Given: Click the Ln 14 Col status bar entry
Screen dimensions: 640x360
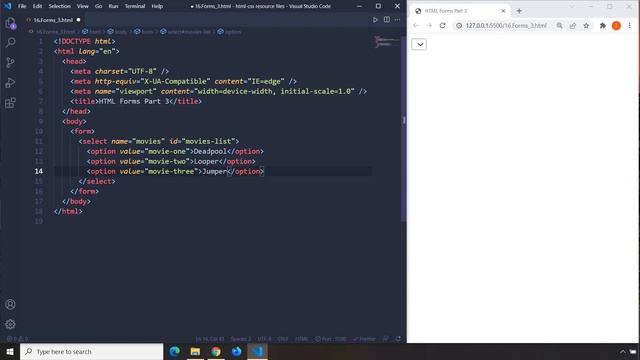Looking at the screenshot, I should tap(209, 339).
